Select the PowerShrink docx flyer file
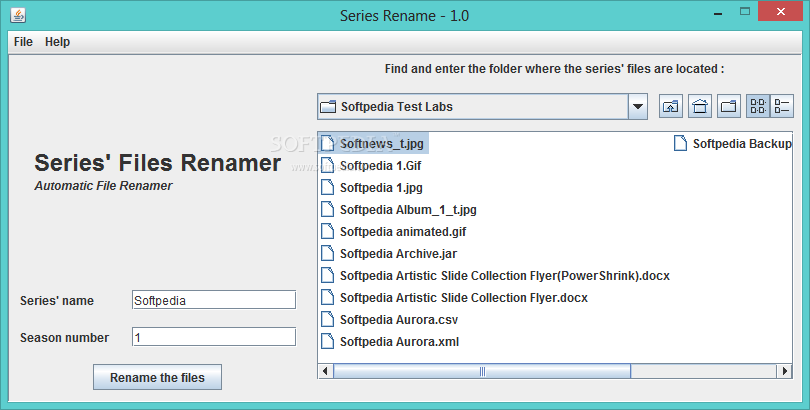The image size is (810, 410). point(495,276)
